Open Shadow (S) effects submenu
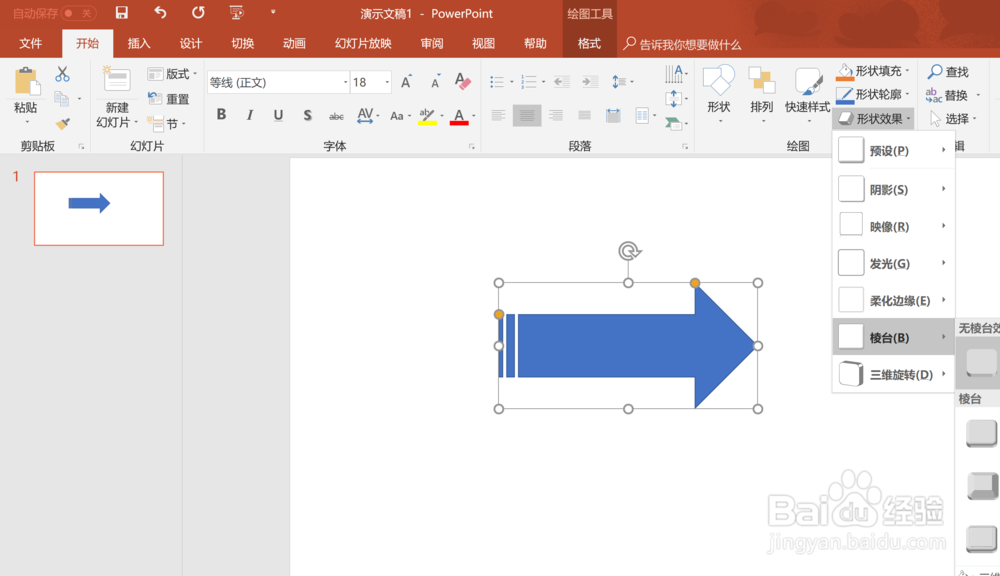 (893, 189)
